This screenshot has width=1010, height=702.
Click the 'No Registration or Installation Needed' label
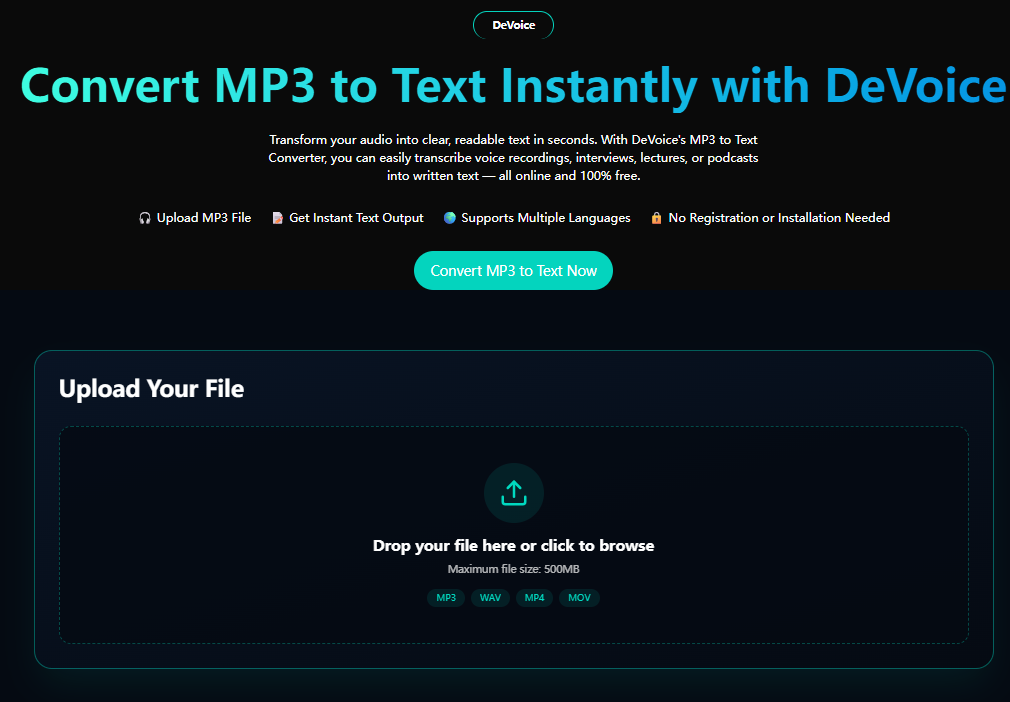point(779,218)
